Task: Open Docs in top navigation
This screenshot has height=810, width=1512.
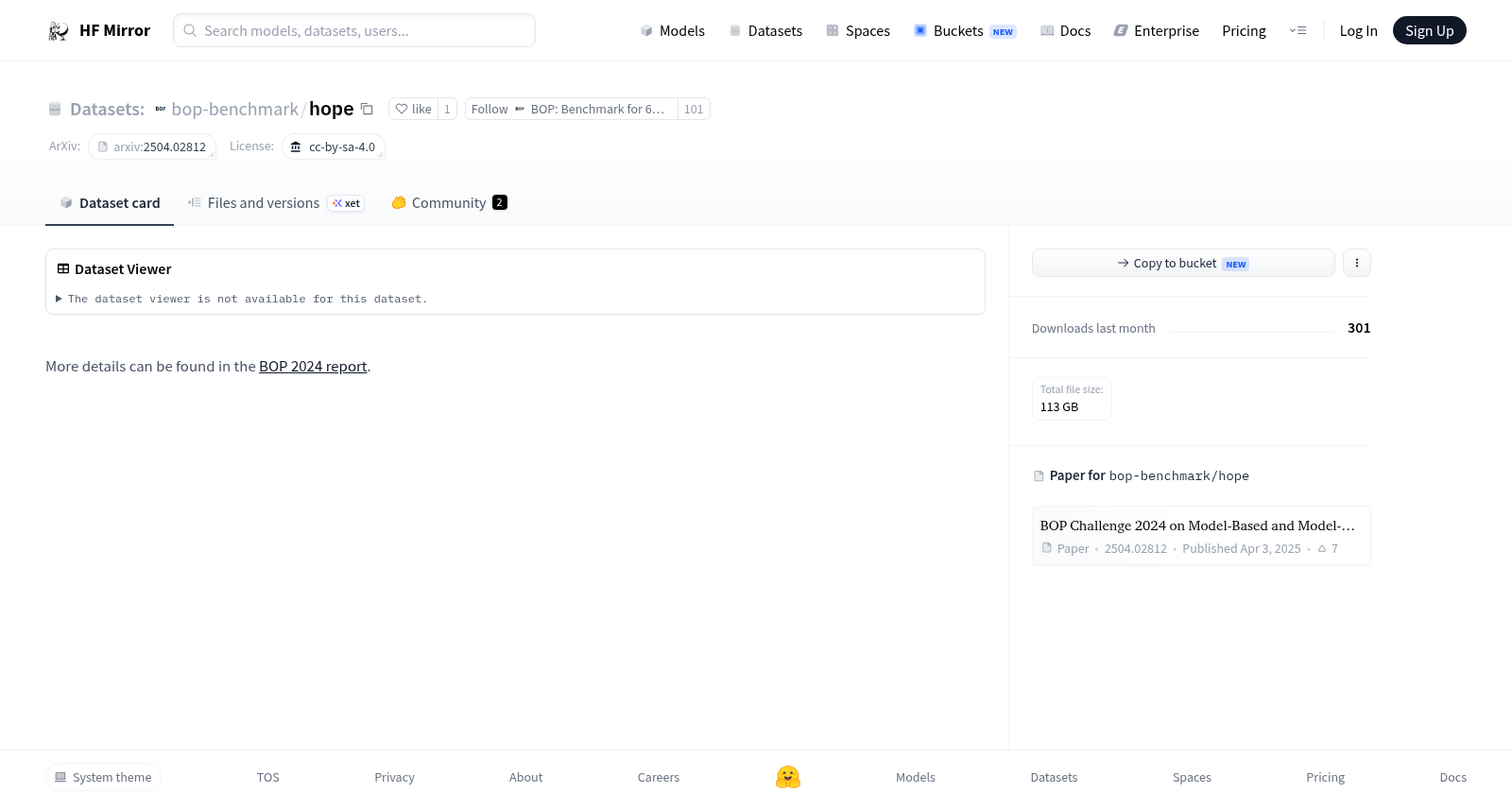Action: tap(1065, 31)
